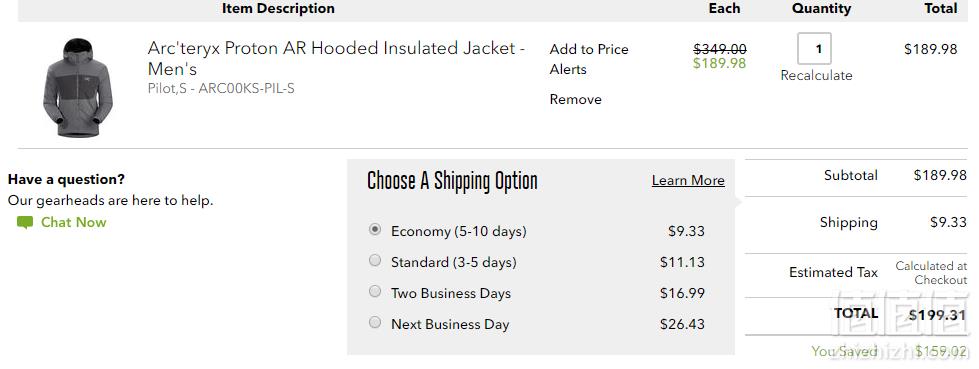Open the Arc'teryx Proton AR jacket title
Image resolution: width=979 pixels, height=369 pixels.
(337, 58)
